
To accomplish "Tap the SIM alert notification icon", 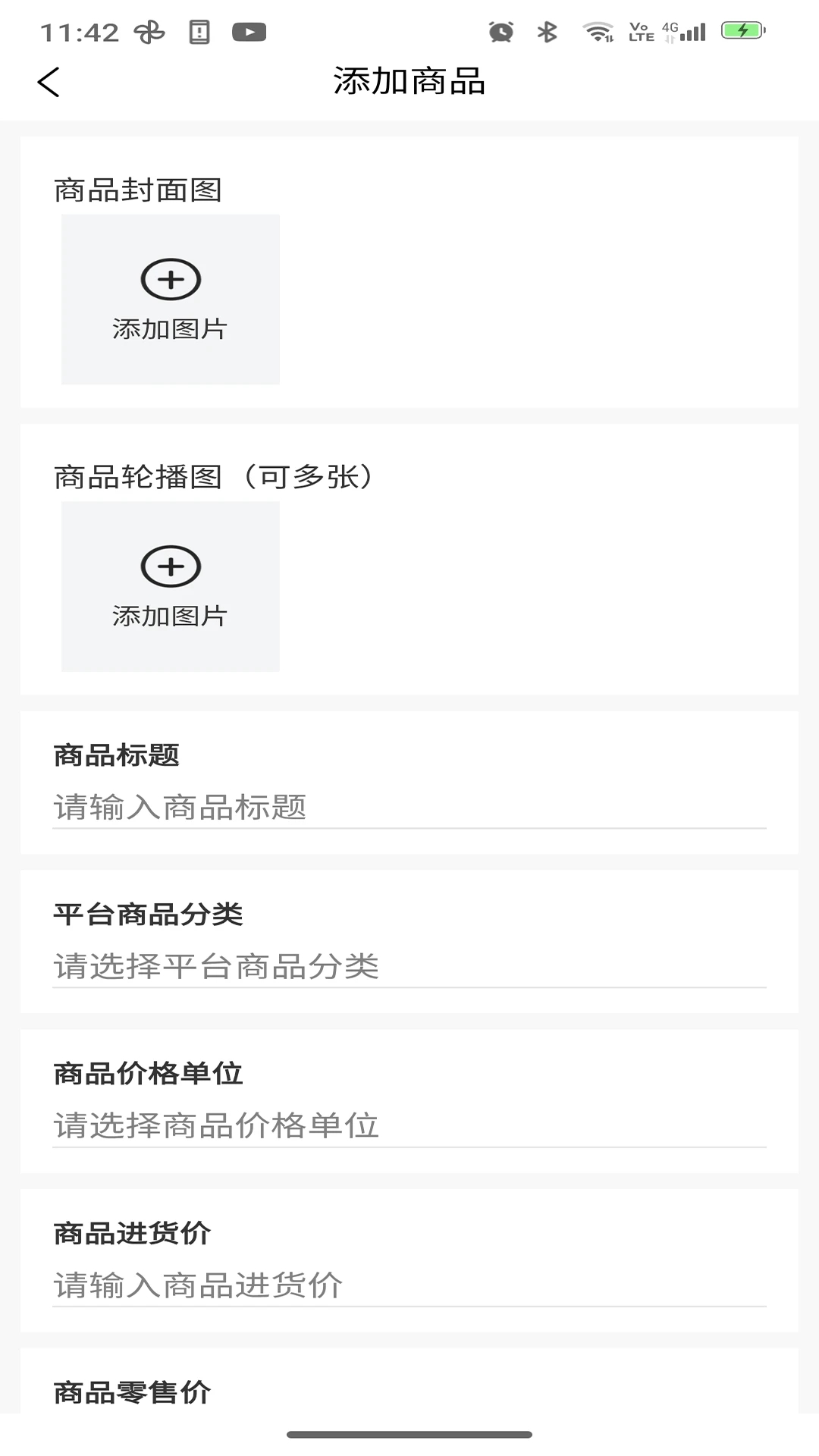I will (x=199, y=32).
